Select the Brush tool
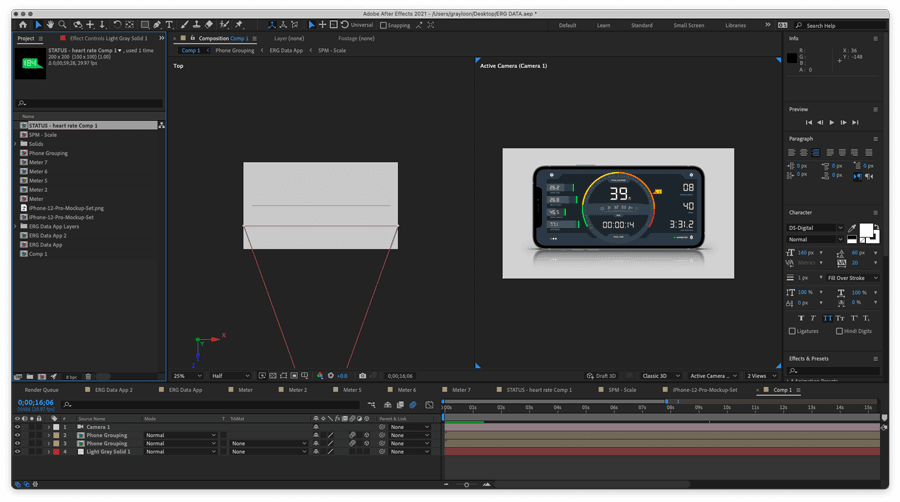Screen dimensions: 900x502 point(184,25)
